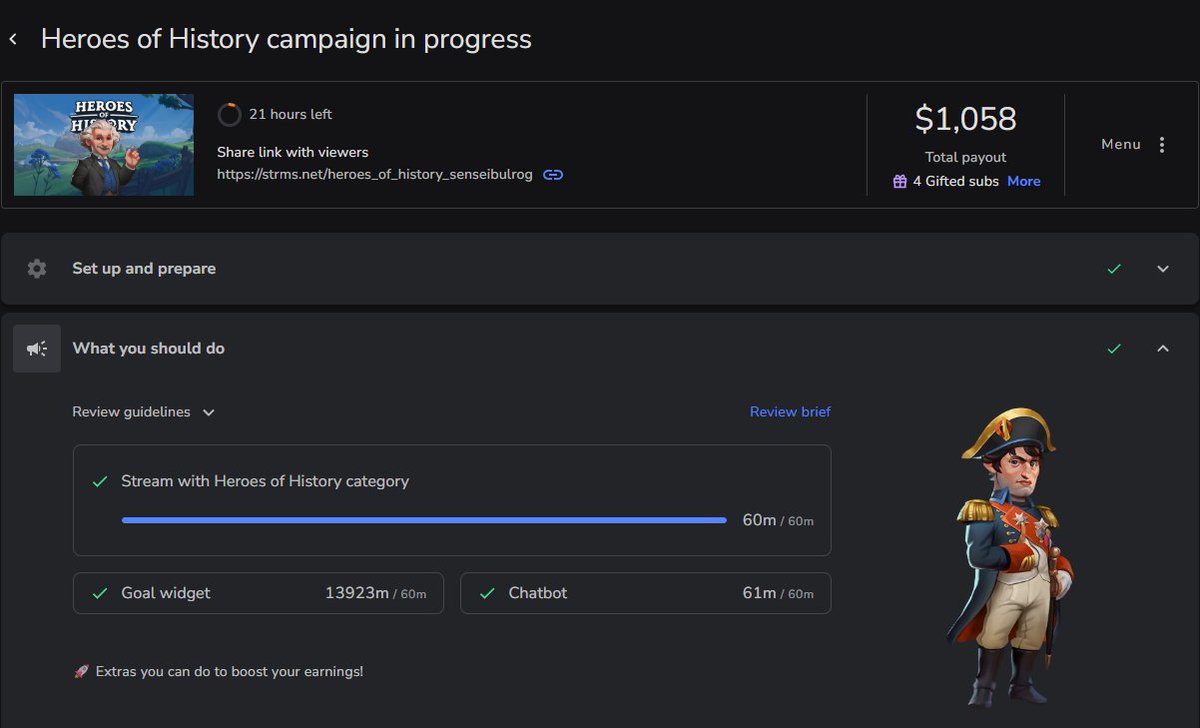Click the $1,058 total payout amount
The image size is (1200, 728).
coord(965,119)
